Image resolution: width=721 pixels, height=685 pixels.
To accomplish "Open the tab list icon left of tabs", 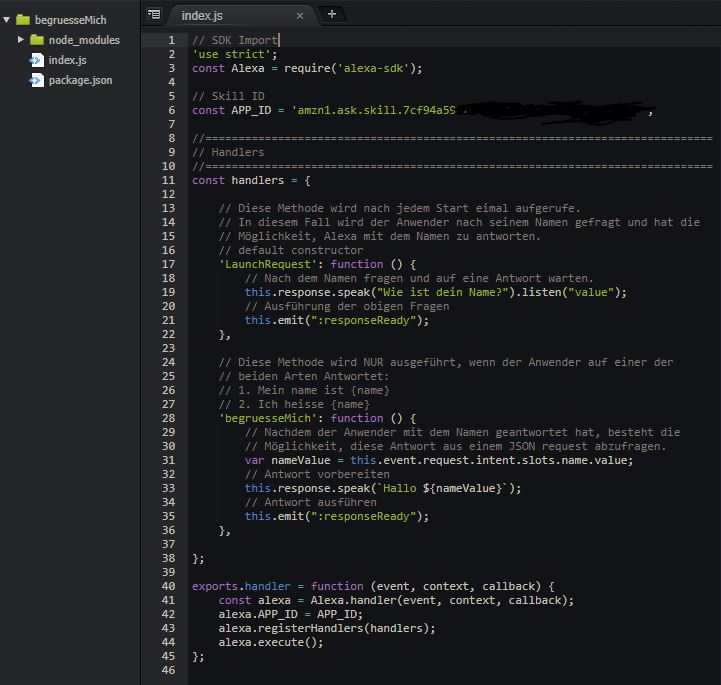I will click(x=153, y=14).
